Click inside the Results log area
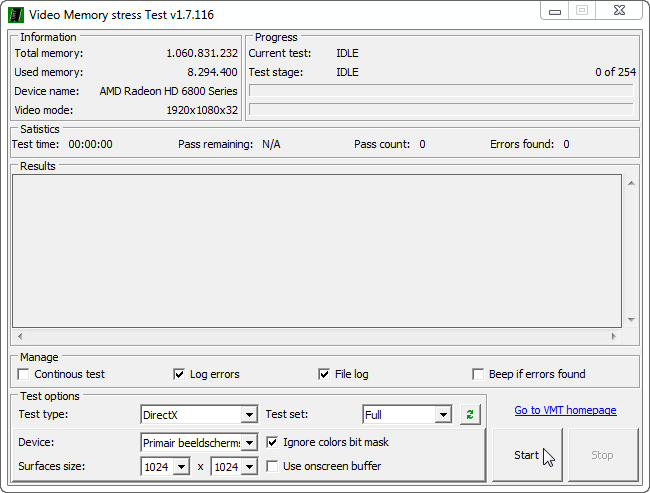 point(317,251)
